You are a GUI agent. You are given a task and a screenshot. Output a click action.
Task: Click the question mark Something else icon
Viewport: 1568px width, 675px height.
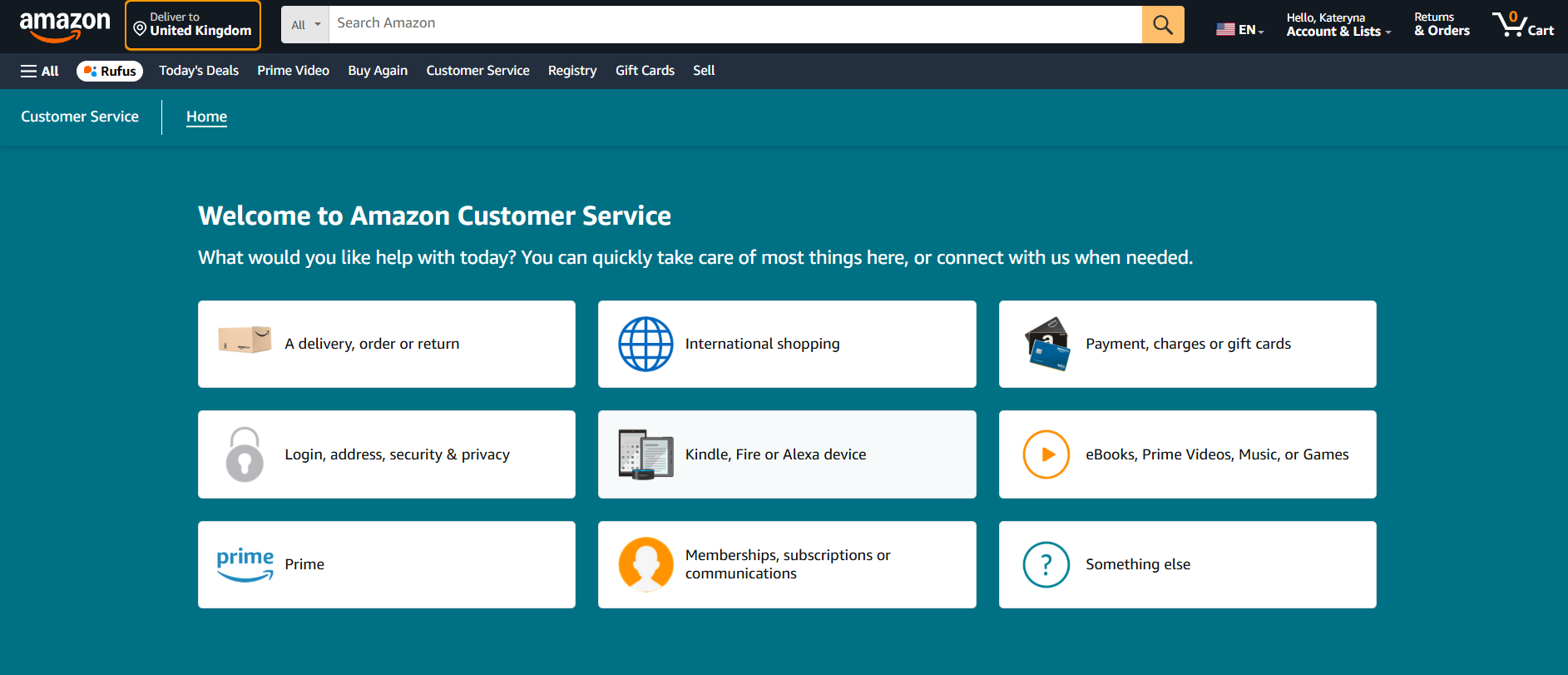coord(1046,564)
